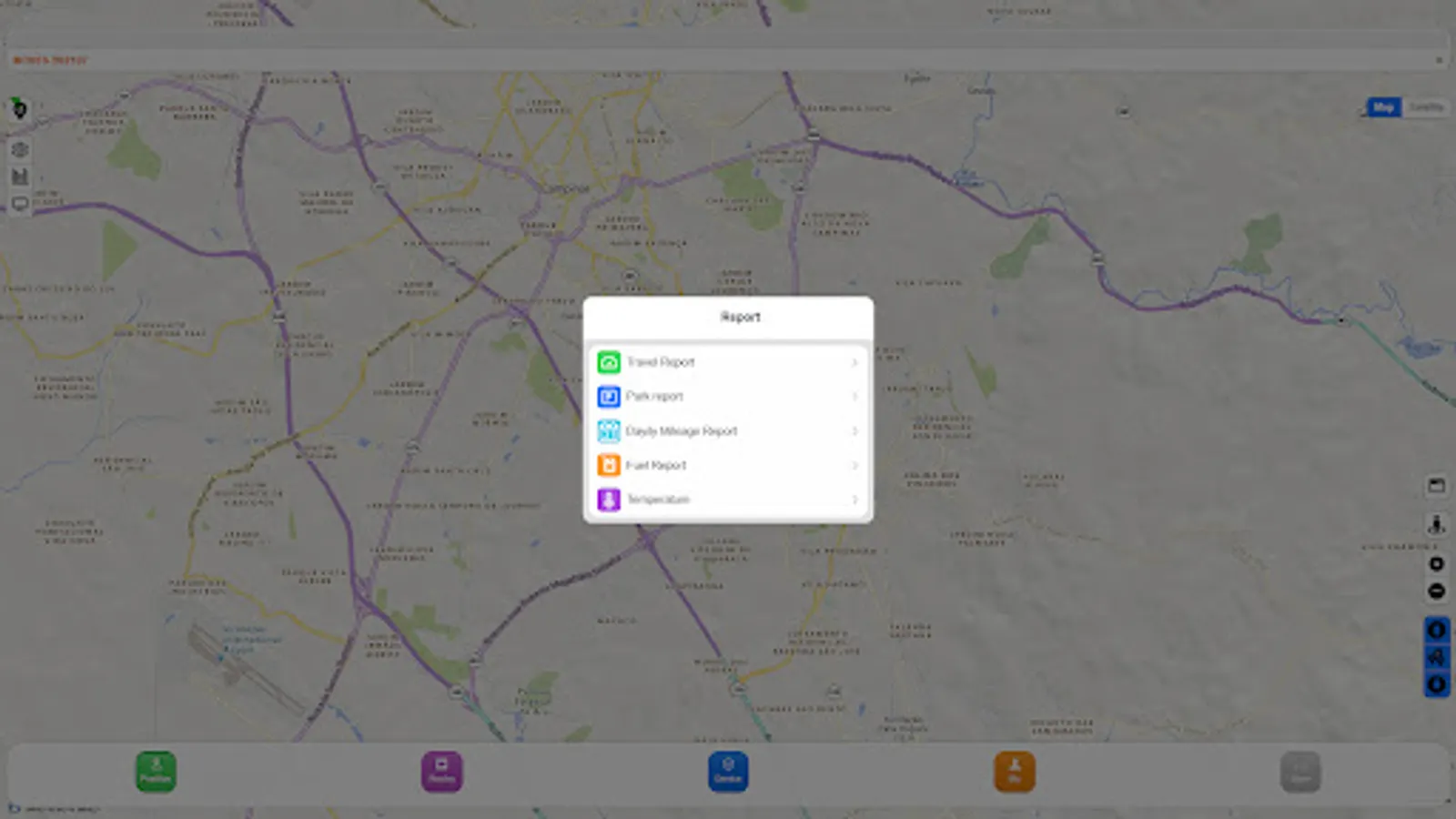1456x819 pixels.
Task: Click the green button in the bottom dock
Action: (156, 772)
